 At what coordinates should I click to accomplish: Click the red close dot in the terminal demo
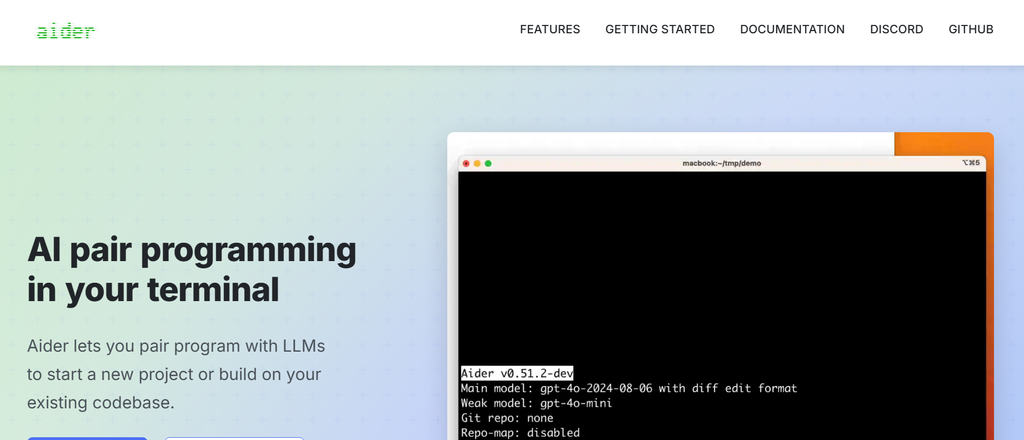click(x=466, y=163)
